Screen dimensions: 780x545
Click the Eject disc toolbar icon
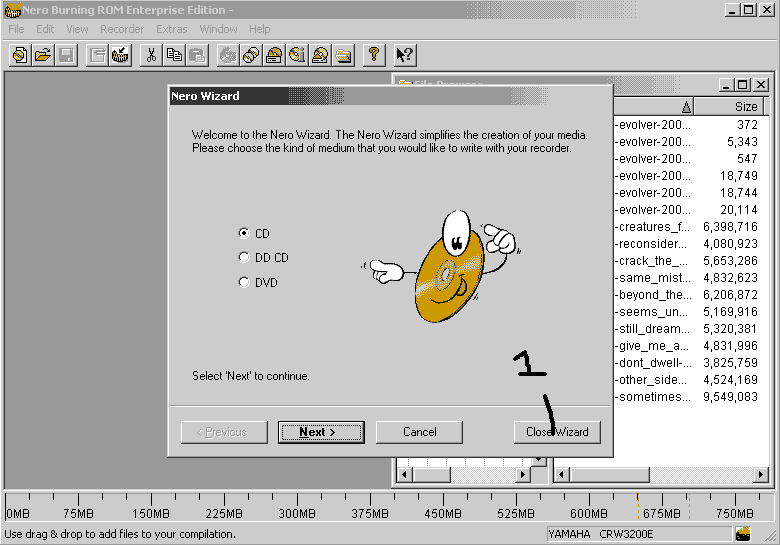pyautogui.click(x=320, y=55)
